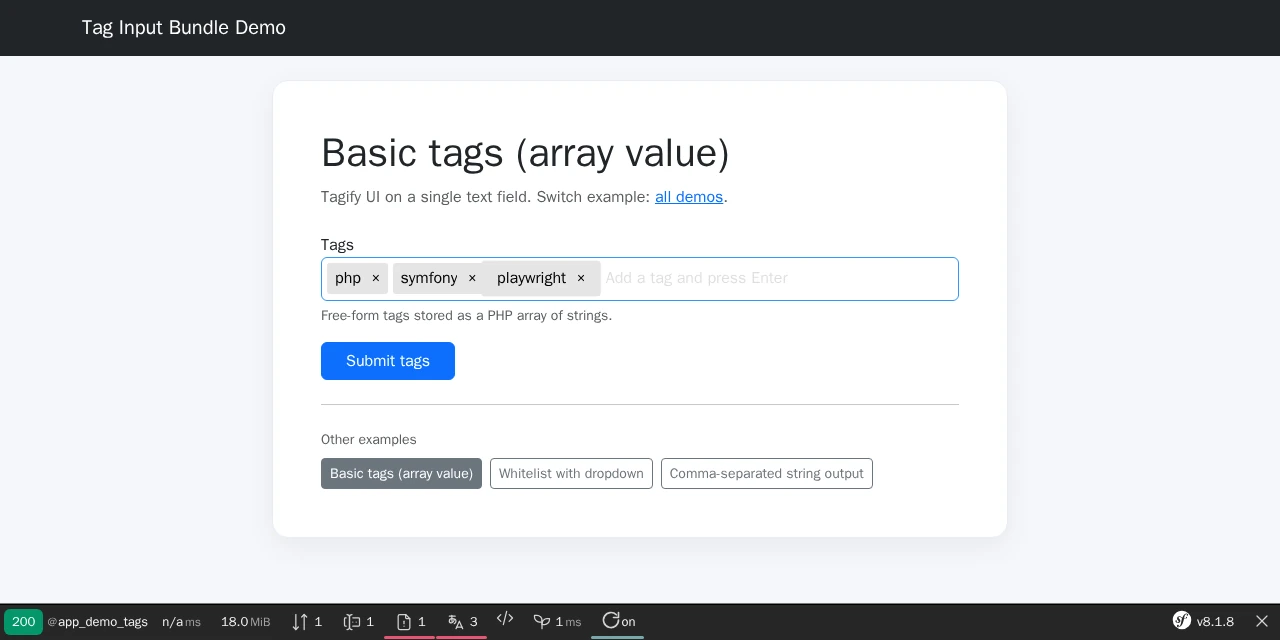The width and height of the screenshot is (1280, 640).
Task: Close the Symfony debug toolbar
Action: [1262, 622]
